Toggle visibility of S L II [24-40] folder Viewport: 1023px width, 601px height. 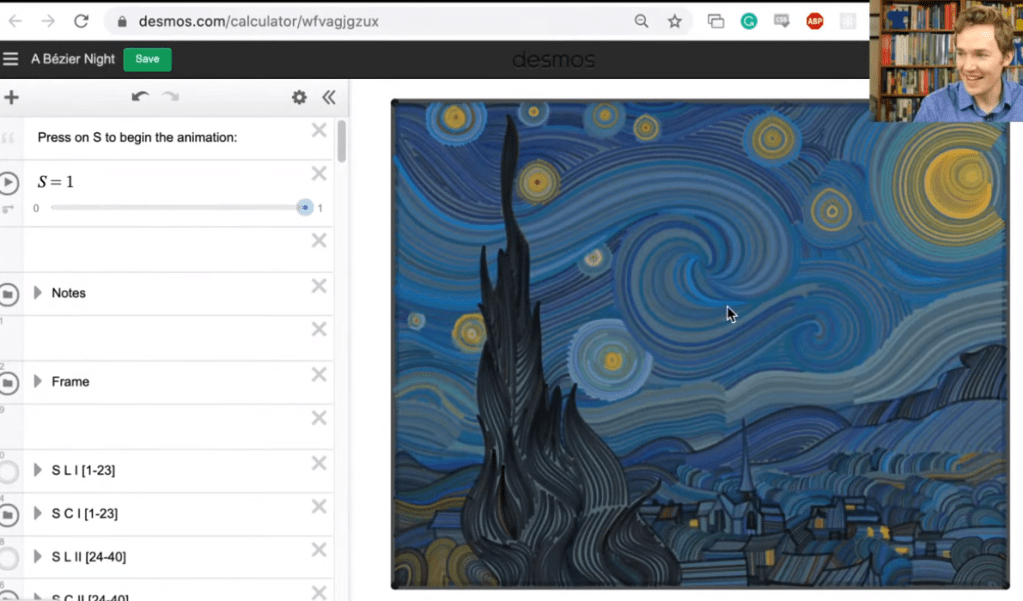[x=9, y=558]
